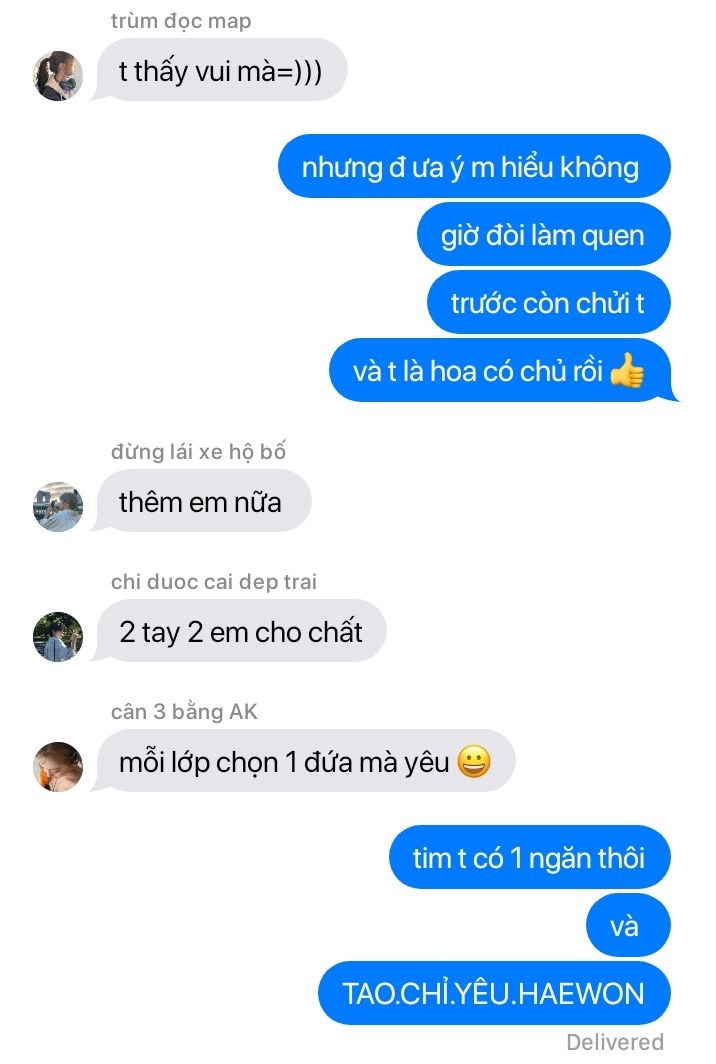Tap the thumbs-up emoji in the blue bubble
716x1064 pixels.
click(626, 370)
